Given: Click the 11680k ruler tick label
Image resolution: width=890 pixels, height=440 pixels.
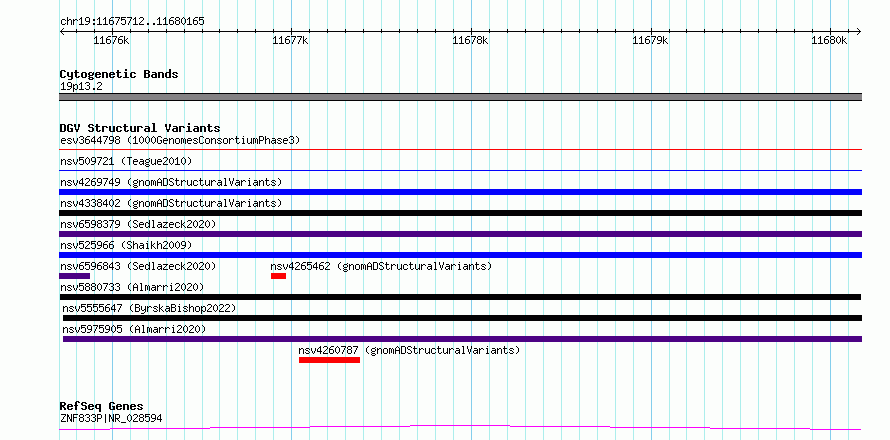Looking at the screenshot, I should pos(829,40).
